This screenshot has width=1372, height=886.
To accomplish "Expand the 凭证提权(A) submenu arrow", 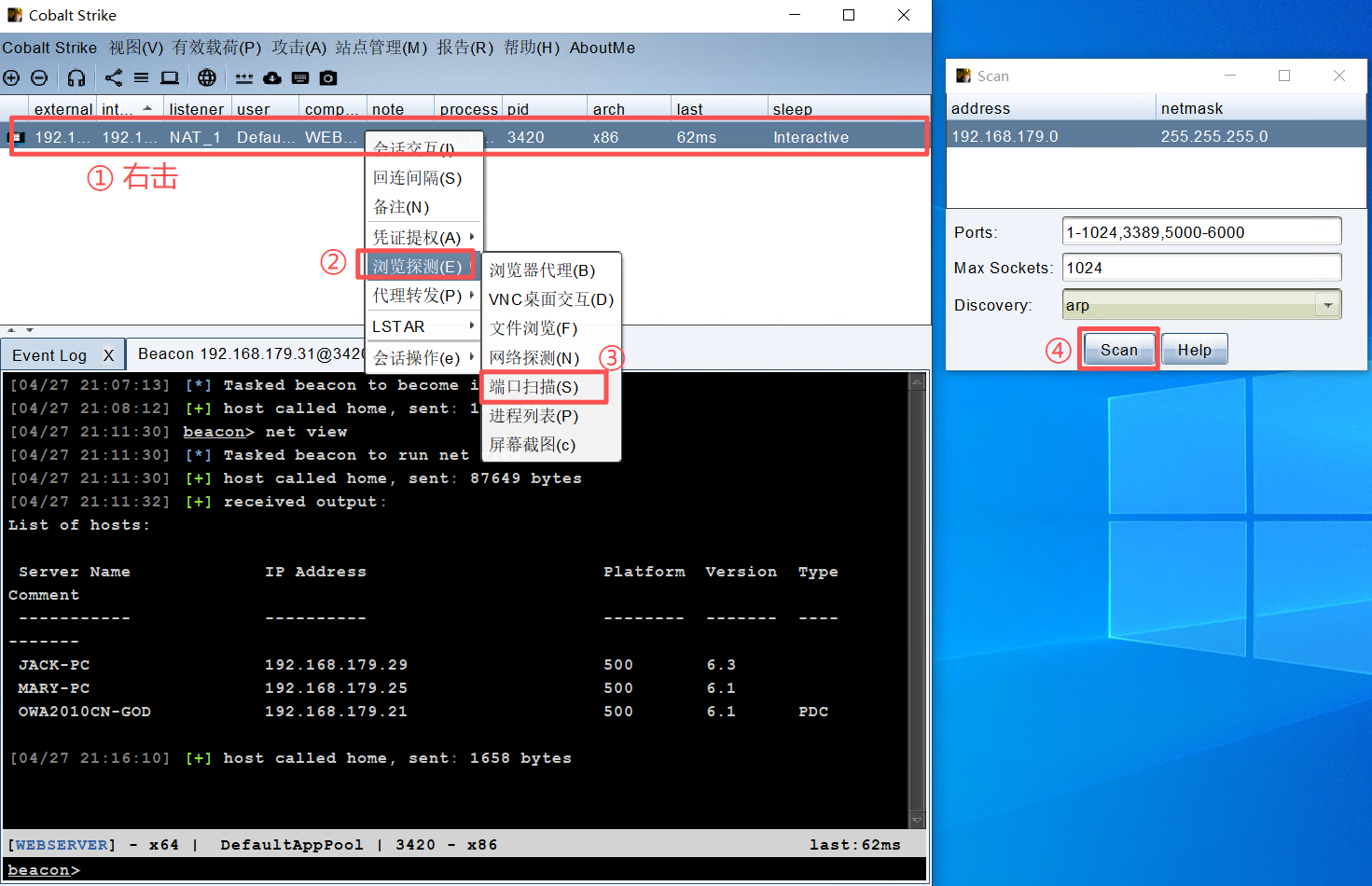I will coord(472,237).
